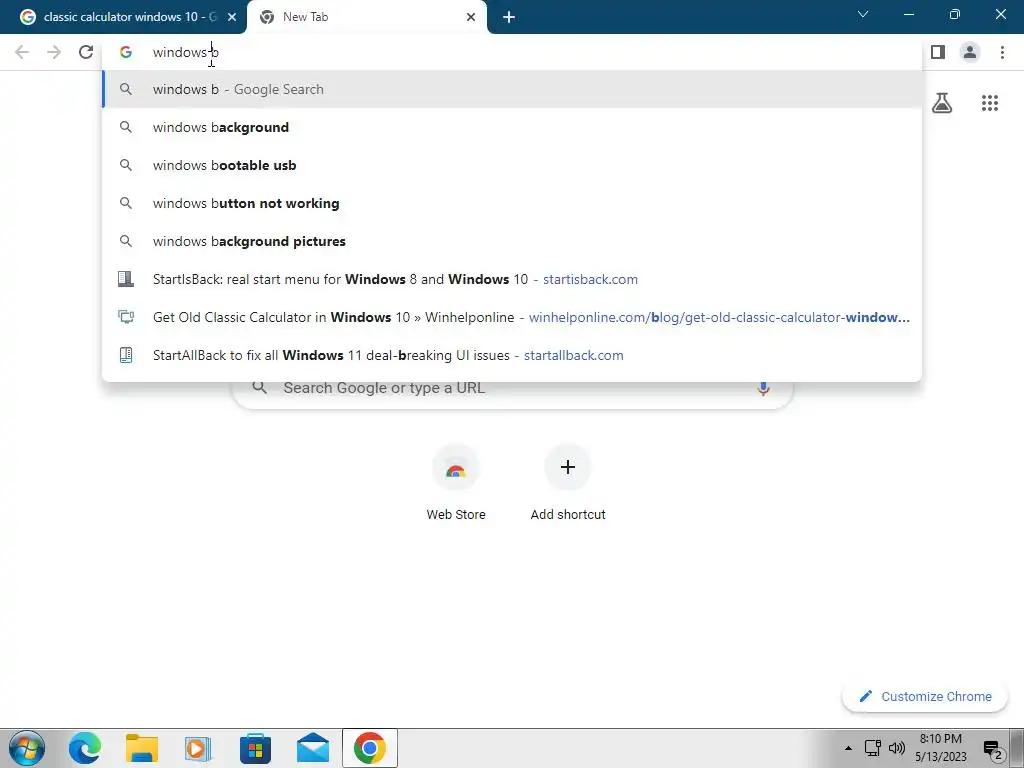This screenshot has width=1024, height=768.
Task: Open Chrome's three-dot menu
Action: click(1002, 52)
